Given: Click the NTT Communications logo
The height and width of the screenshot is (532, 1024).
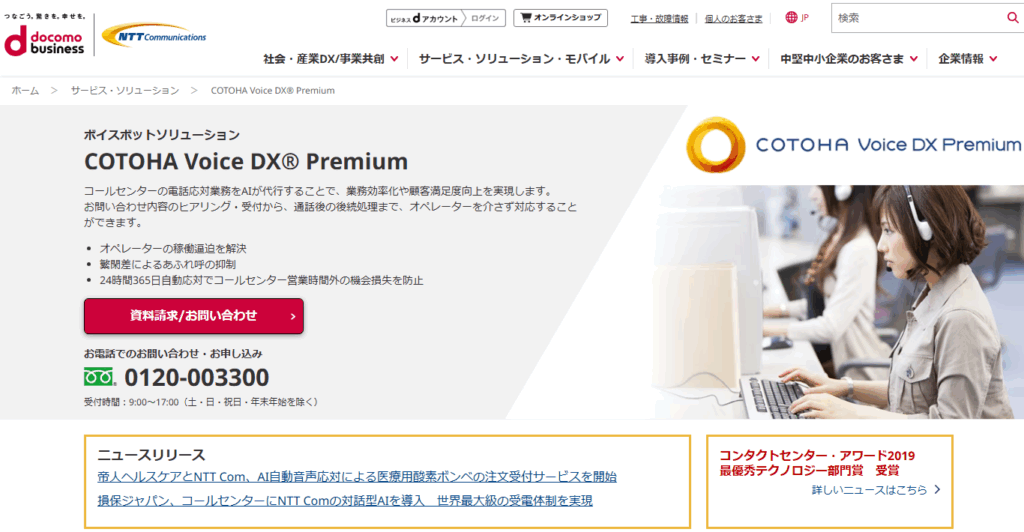Looking at the screenshot, I should click(154, 36).
